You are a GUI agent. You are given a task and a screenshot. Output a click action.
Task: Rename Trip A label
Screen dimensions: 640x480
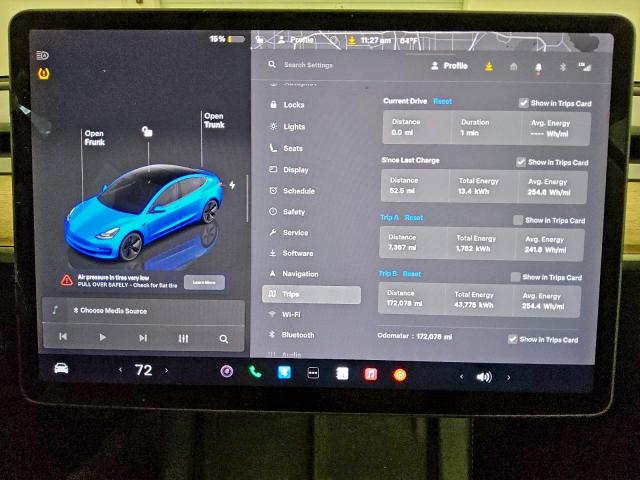pos(389,217)
